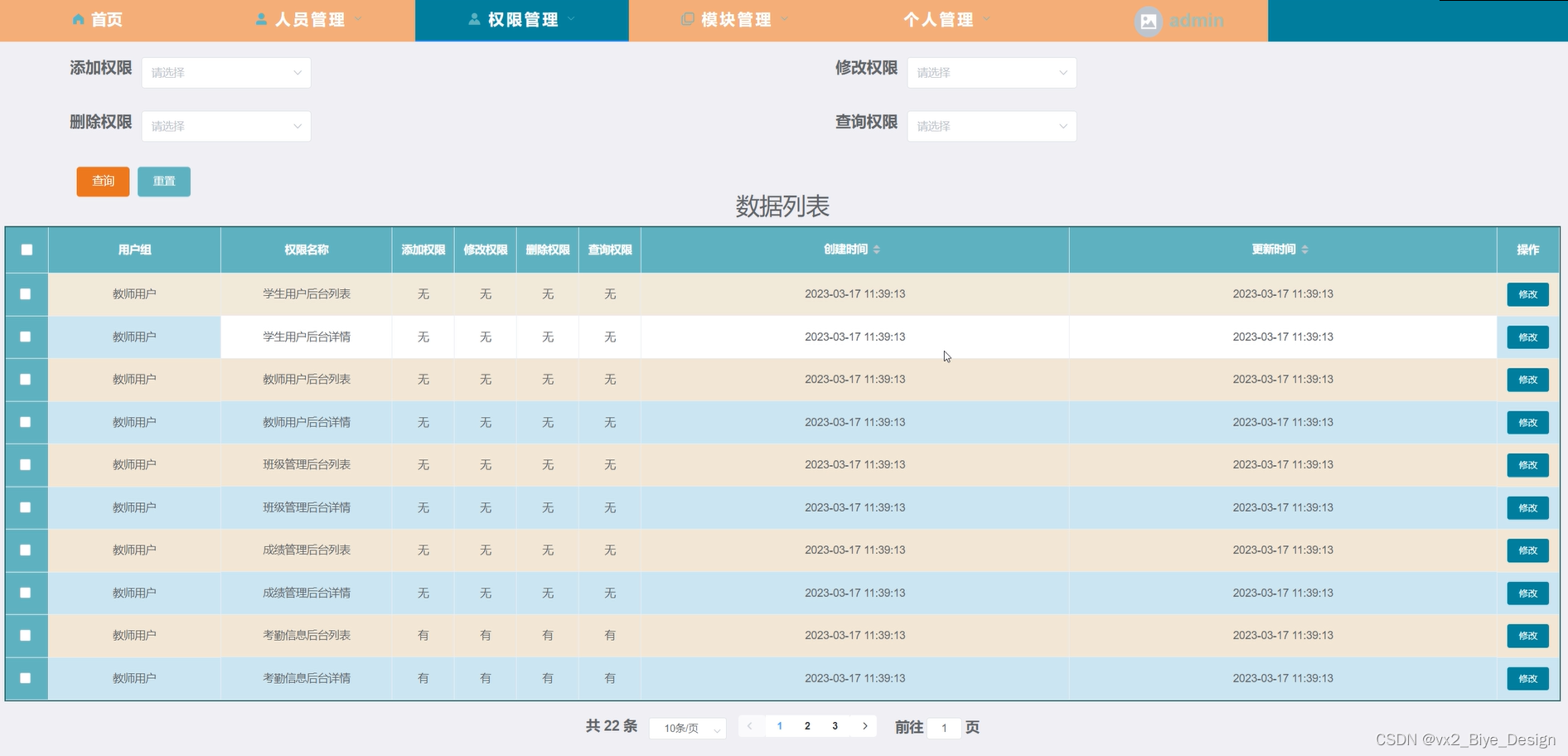Click the admin avatar image
The width and height of the screenshot is (1568, 756).
(1148, 21)
